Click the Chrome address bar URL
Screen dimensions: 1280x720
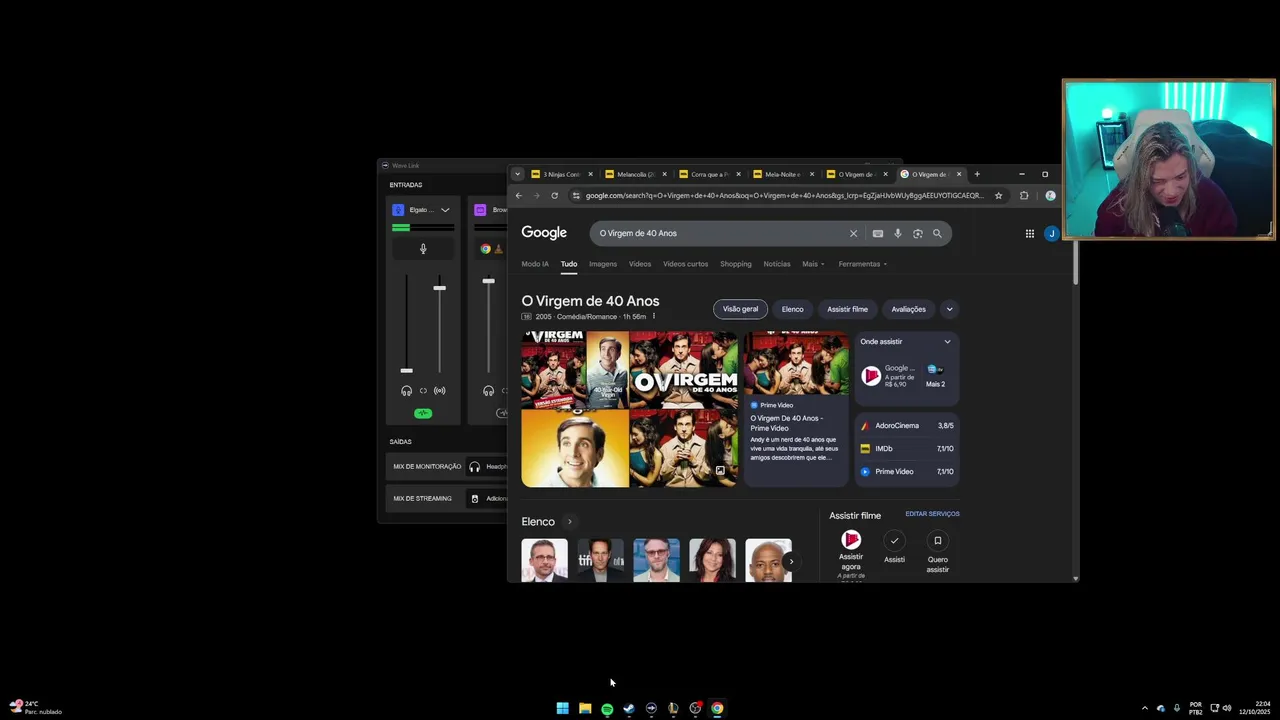click(x=784, y=196)
